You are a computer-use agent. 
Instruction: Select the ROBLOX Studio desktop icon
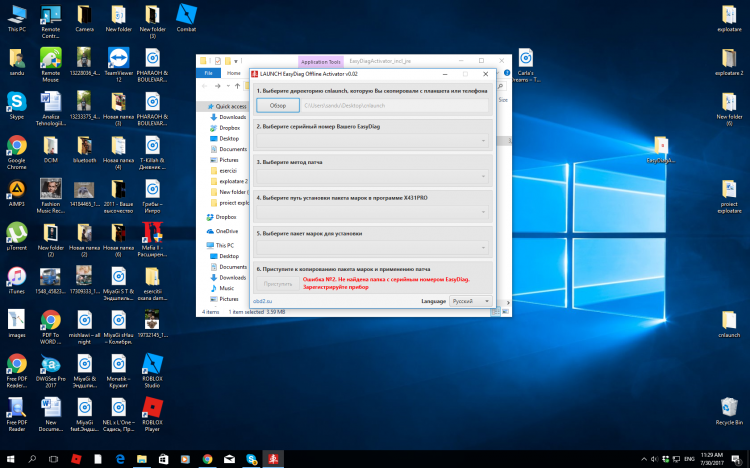click(x=152, y=364)
